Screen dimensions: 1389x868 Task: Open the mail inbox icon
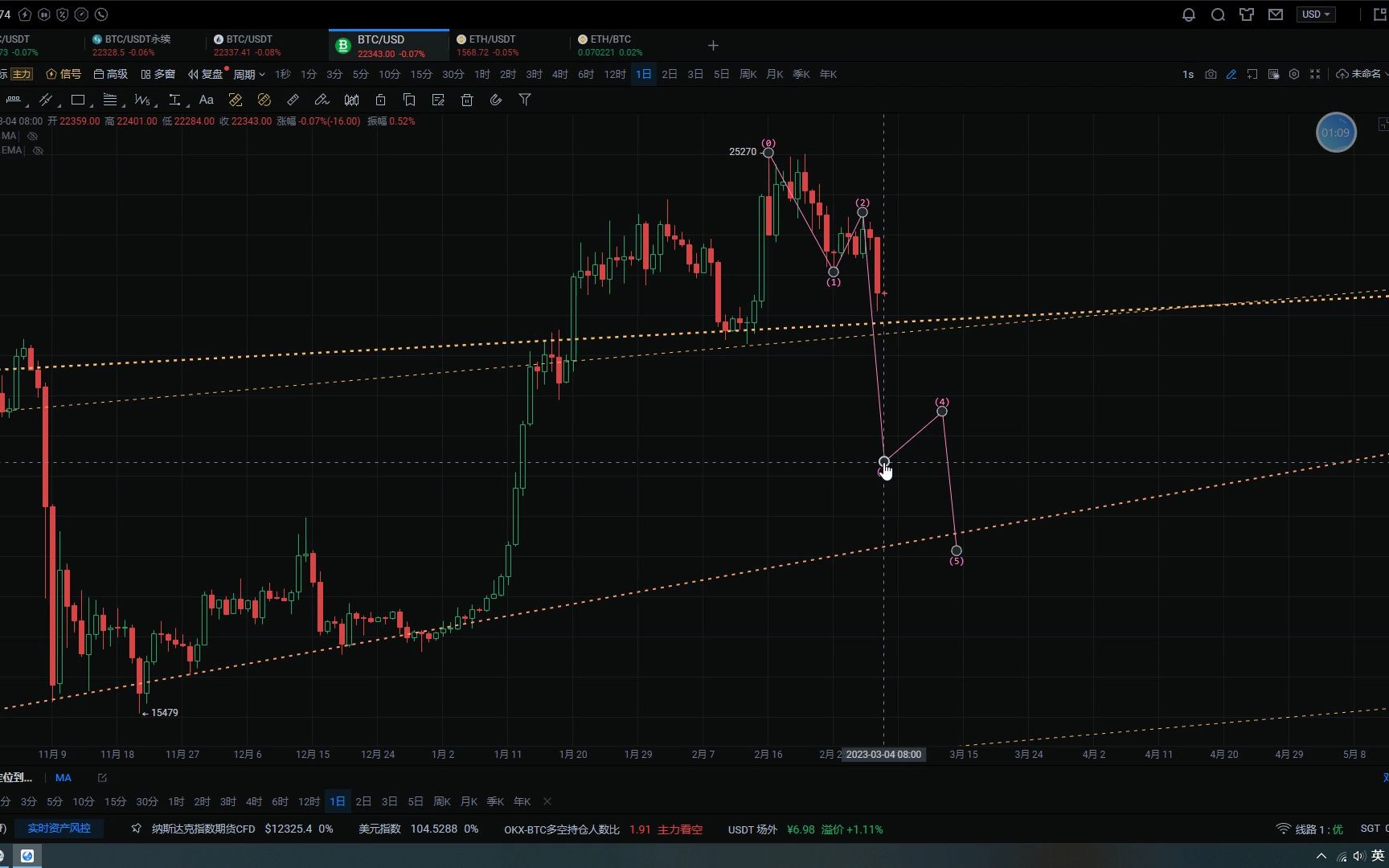(x=1276, y=14)
